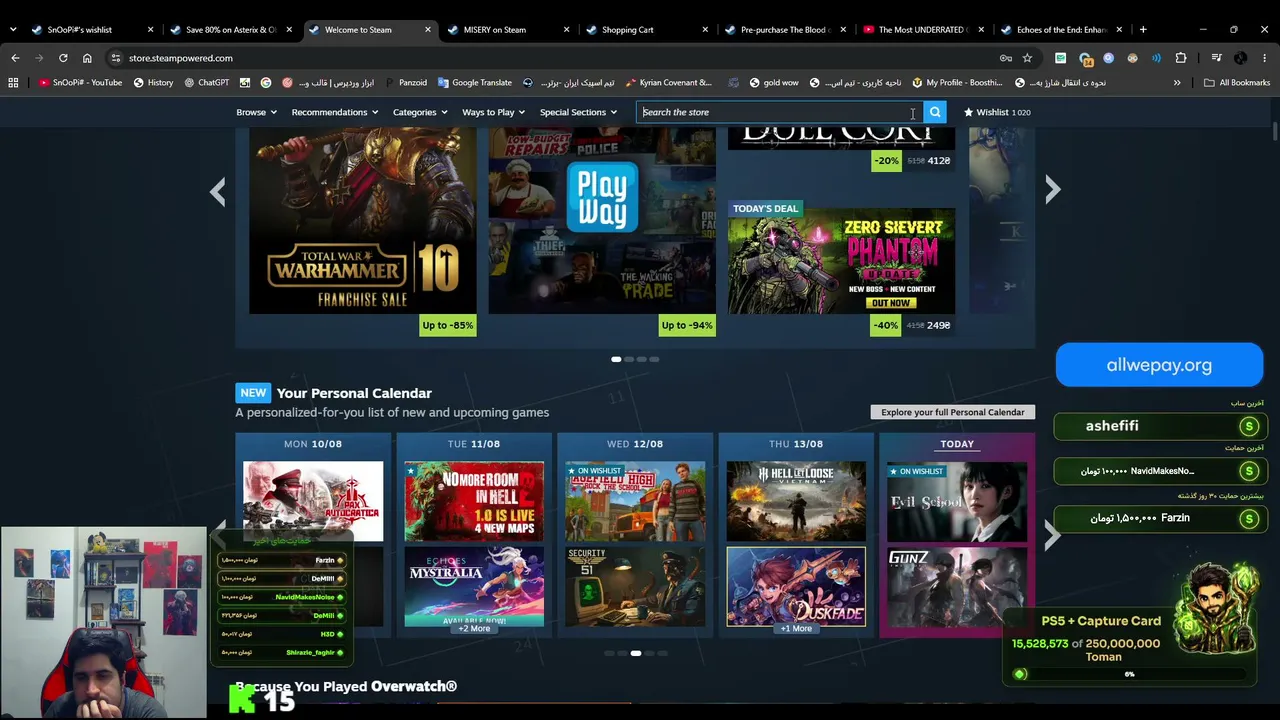The image size is (1280, 720).
Task: Show next featured carousel slide arrow
Action: pos(1052,190)
